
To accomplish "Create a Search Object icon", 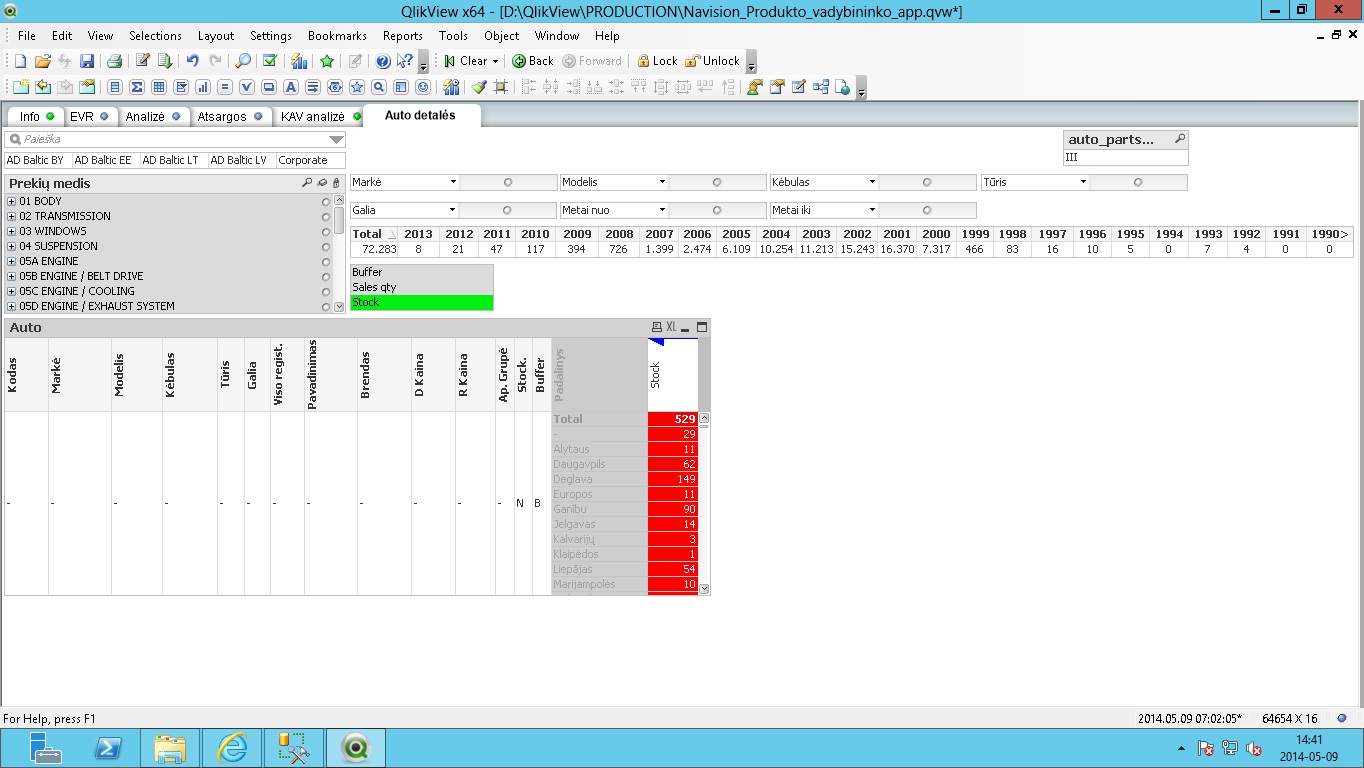I will 378,87.
